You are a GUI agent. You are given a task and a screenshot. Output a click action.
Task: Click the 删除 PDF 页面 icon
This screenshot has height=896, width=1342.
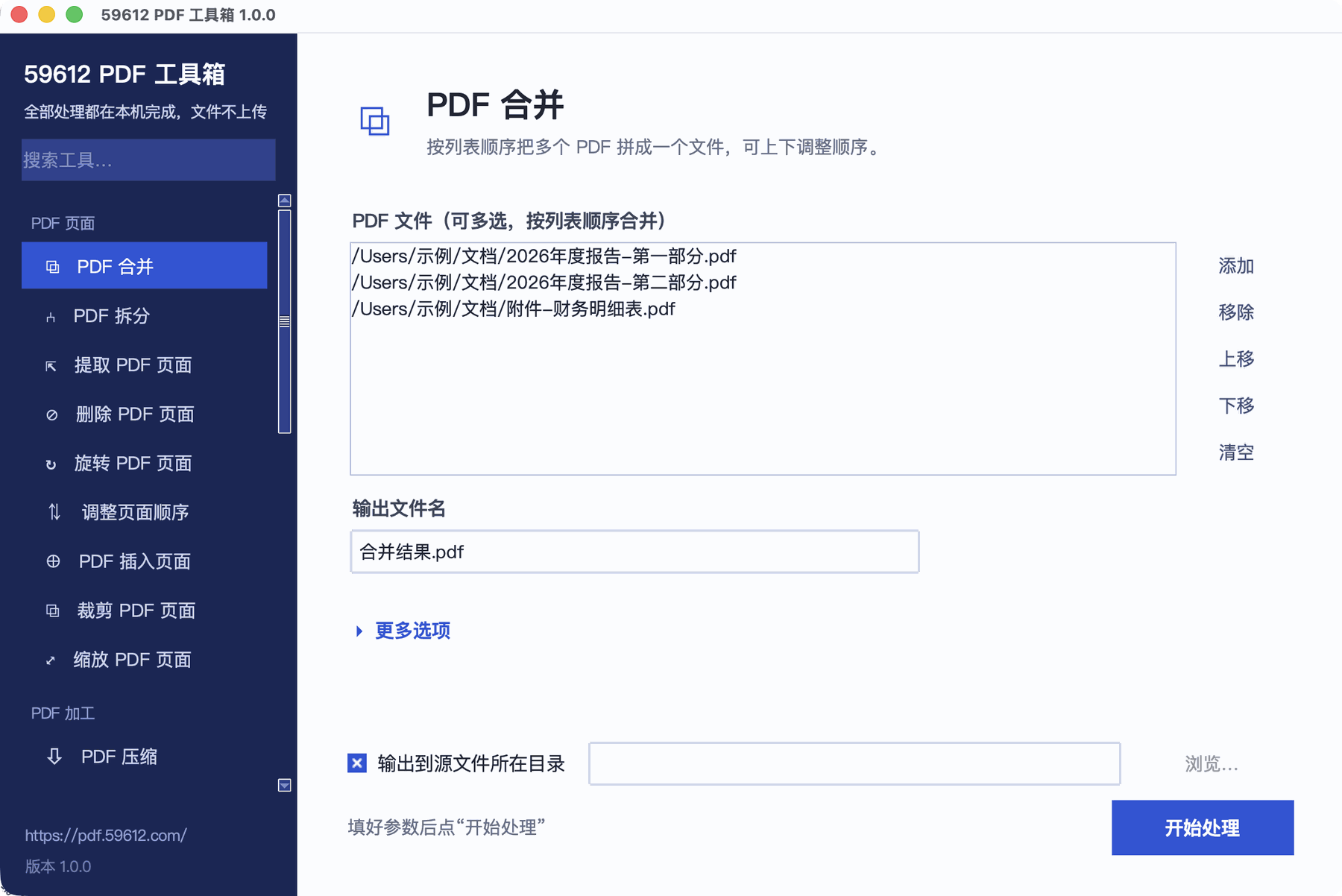click(51, 414)
